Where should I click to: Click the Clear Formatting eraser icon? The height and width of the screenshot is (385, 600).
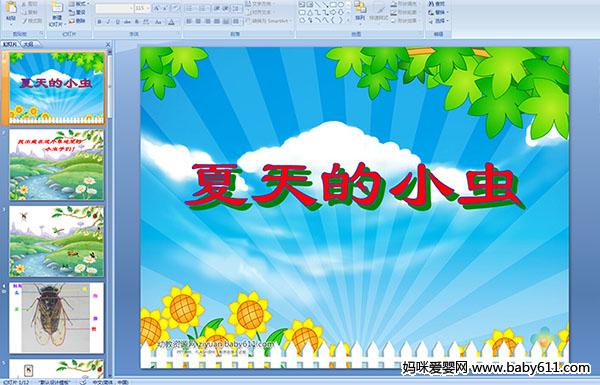[x=175, y=8]
